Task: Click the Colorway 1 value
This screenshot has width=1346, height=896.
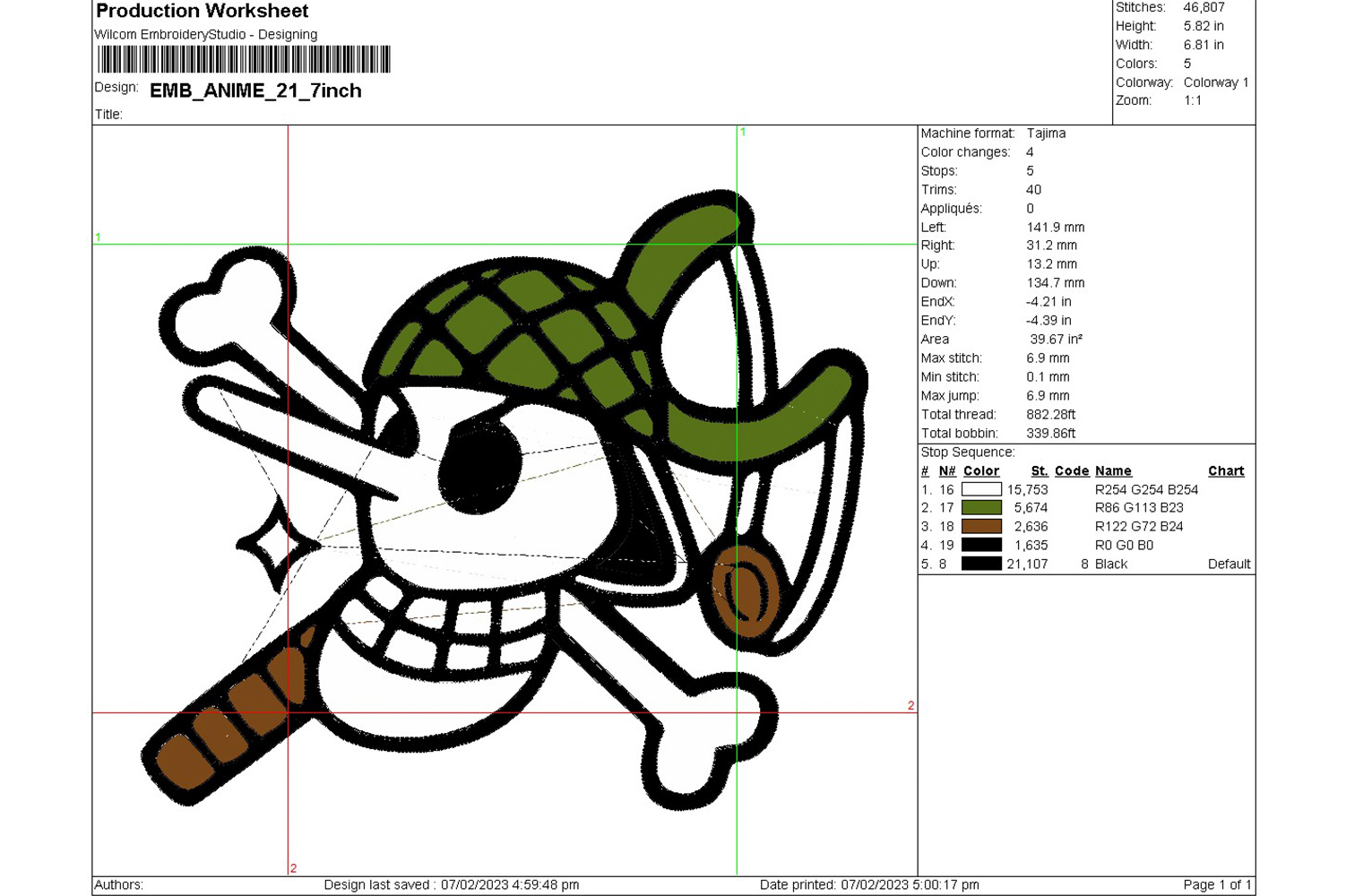Action: [1216, 82]
